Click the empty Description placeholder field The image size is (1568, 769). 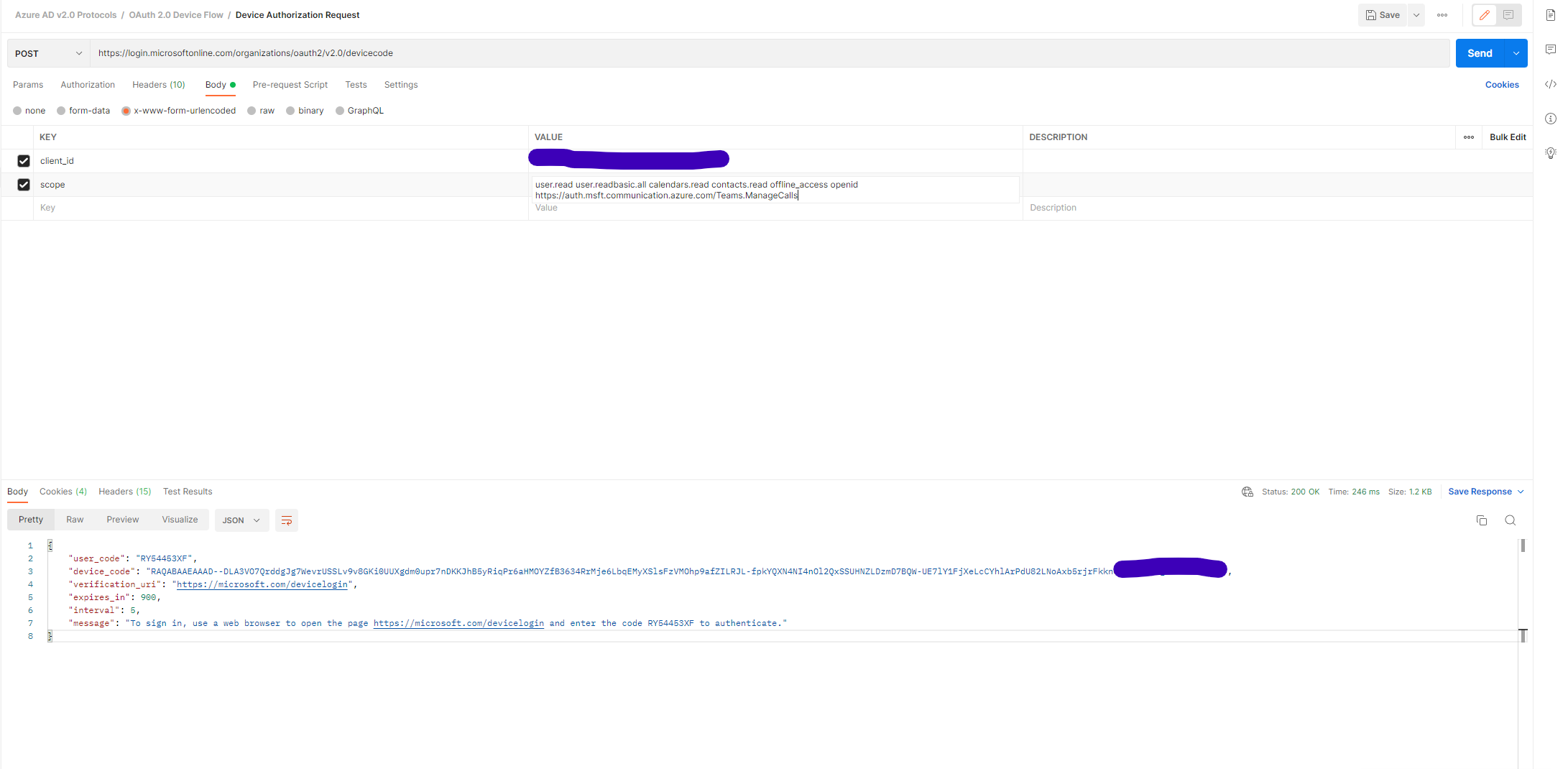pyautogui.click(x=1277, y=208)
